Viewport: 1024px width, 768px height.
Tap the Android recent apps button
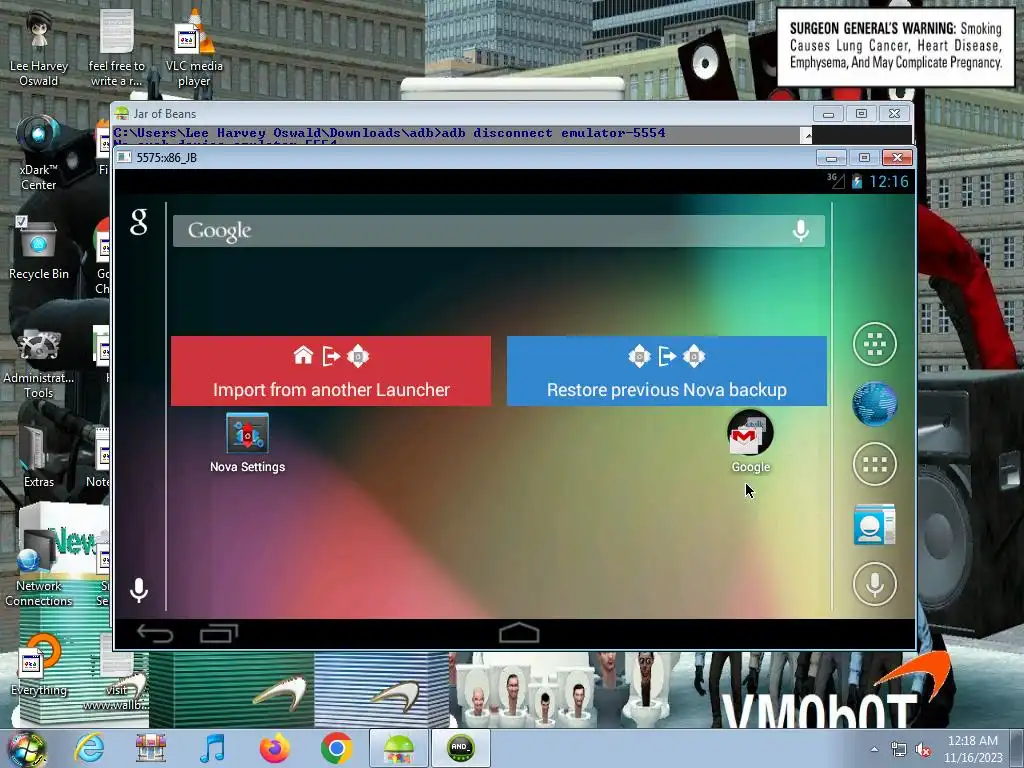pos(219,633)
